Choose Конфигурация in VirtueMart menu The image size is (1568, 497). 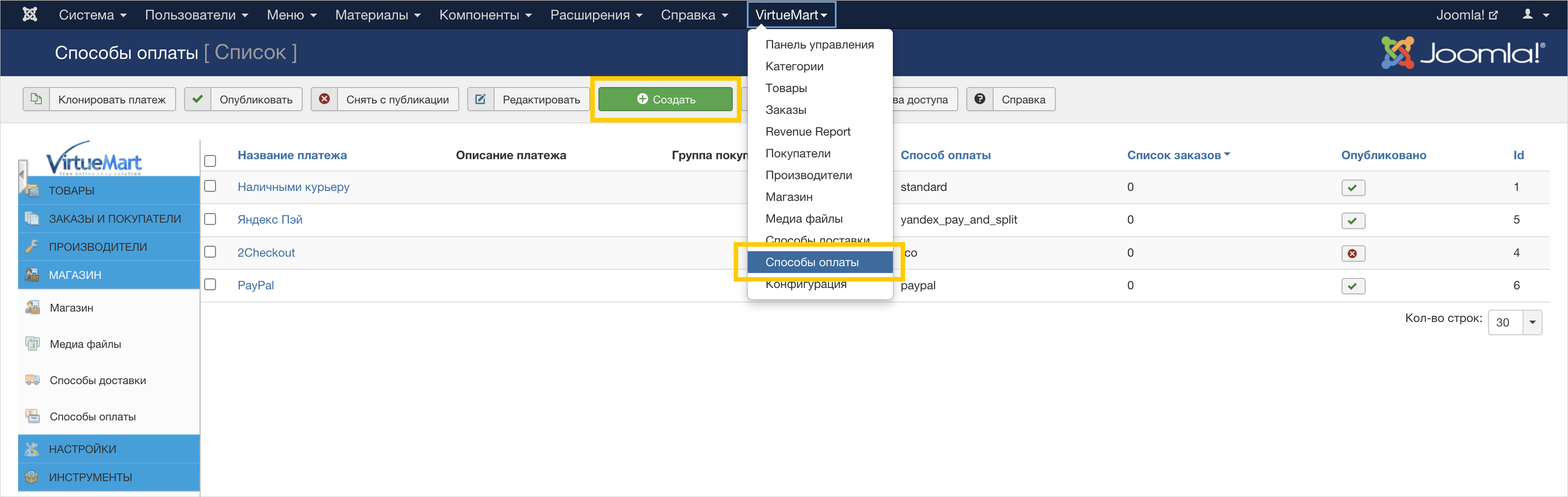(x=805, y=285)
